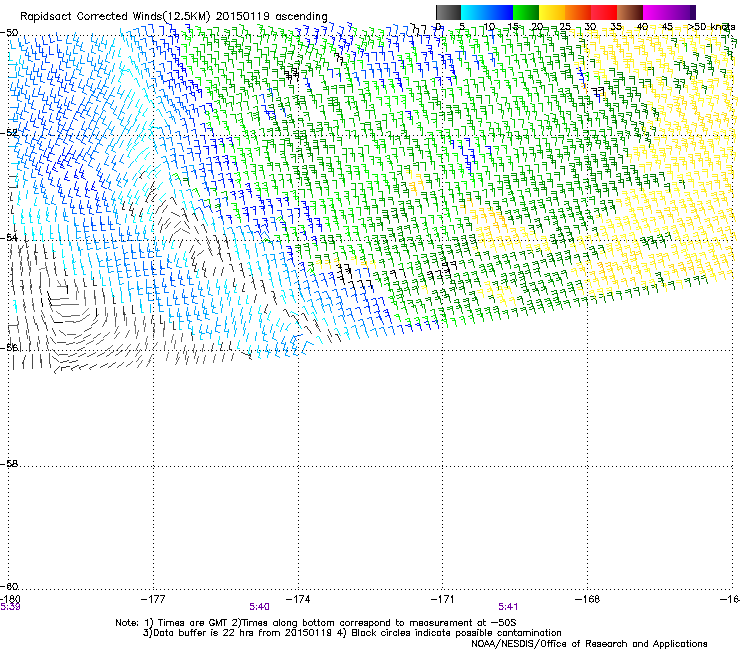Image resolution: width=740 pixels, height=650 pixels.
Task: Click the purple 45-50 knots legend swatch
Action: [682, 12]
